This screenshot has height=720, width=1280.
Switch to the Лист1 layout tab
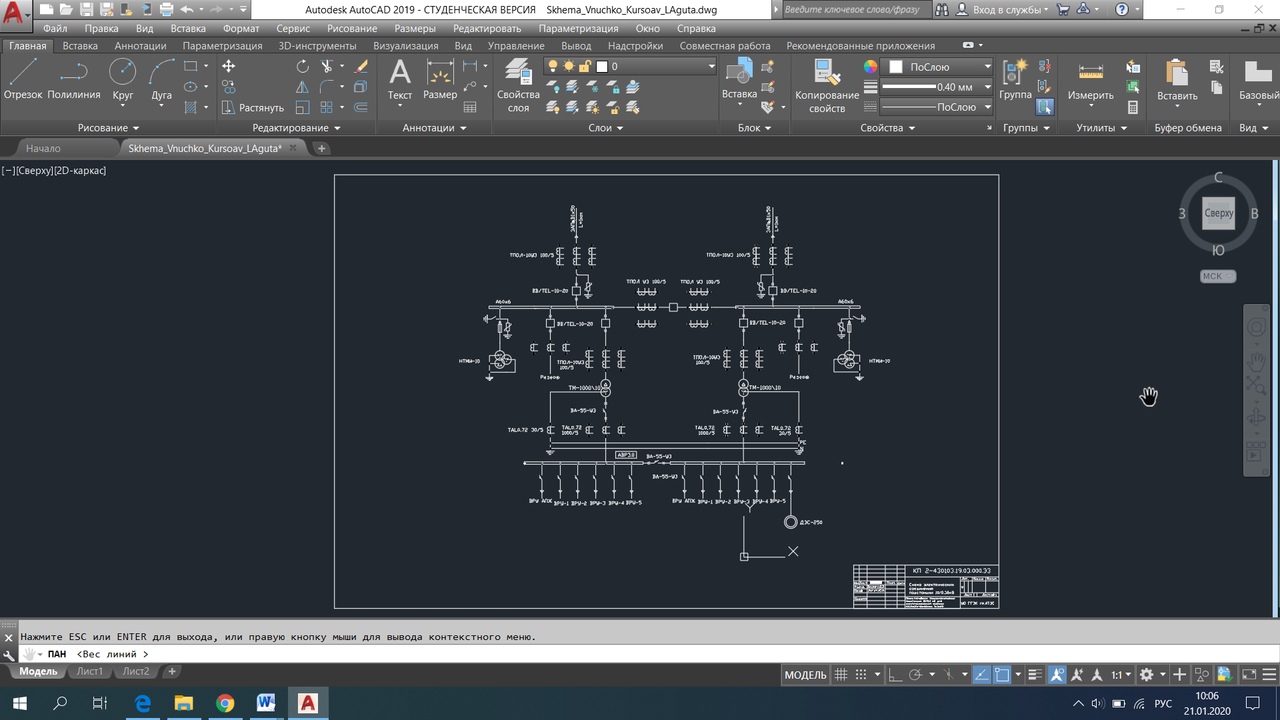tap(90, 672)
